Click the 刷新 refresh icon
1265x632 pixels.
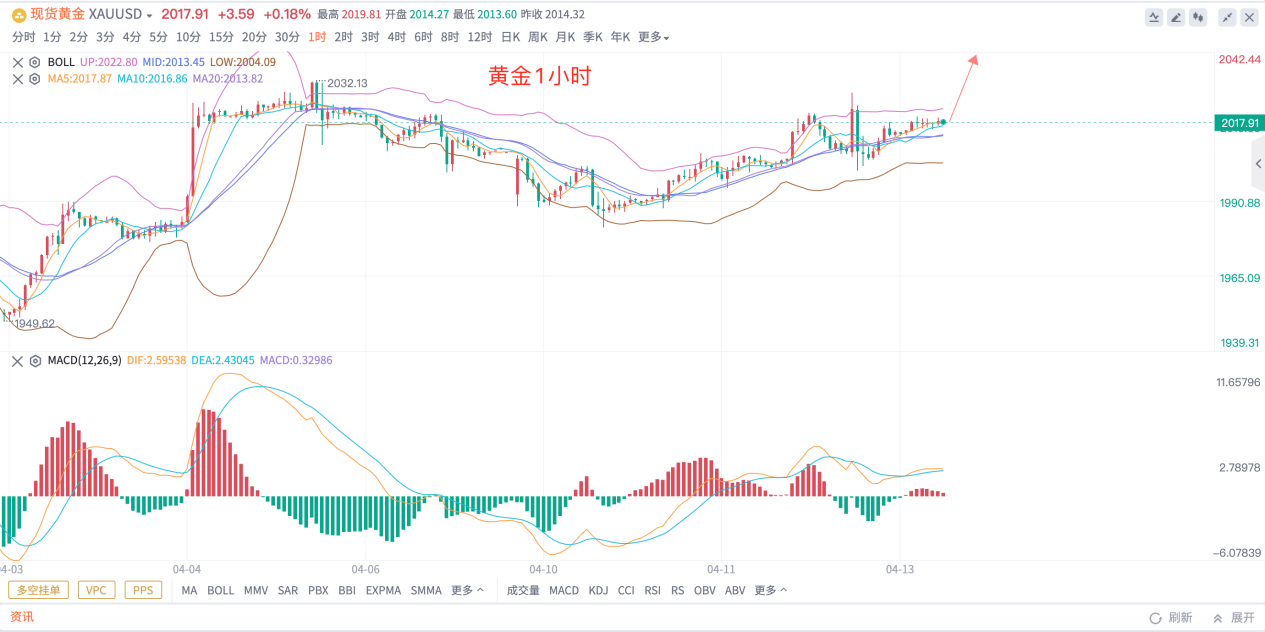click(x=1155, y=618)
